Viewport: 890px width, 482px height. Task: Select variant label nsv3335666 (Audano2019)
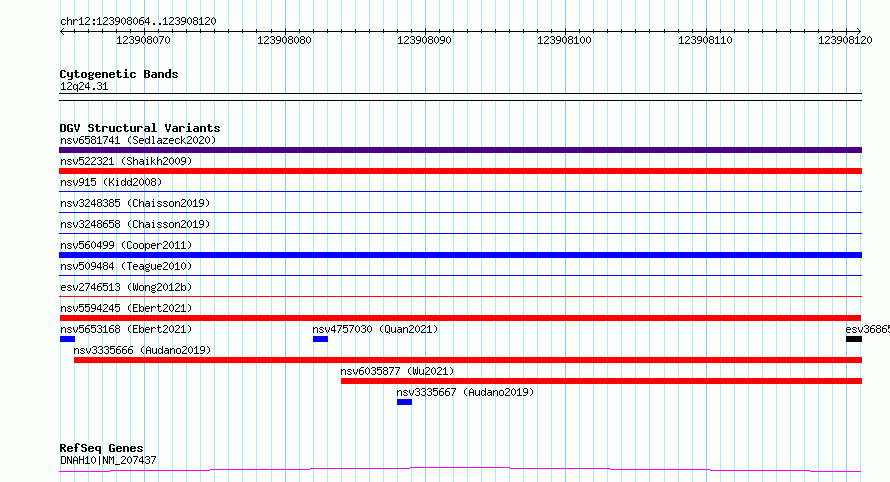(142, 350)
